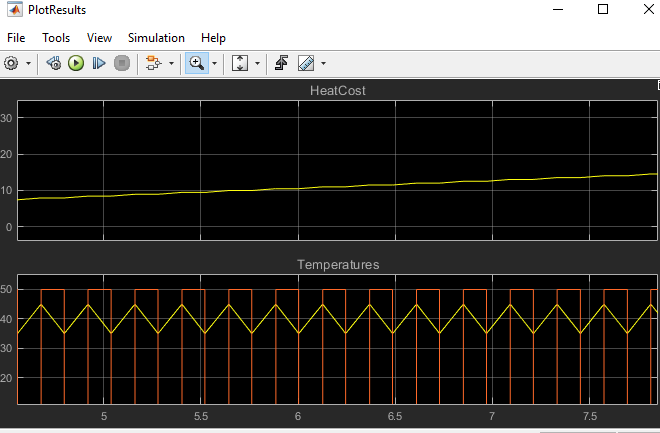Click the HeatCost plot title

click(338, 90)
